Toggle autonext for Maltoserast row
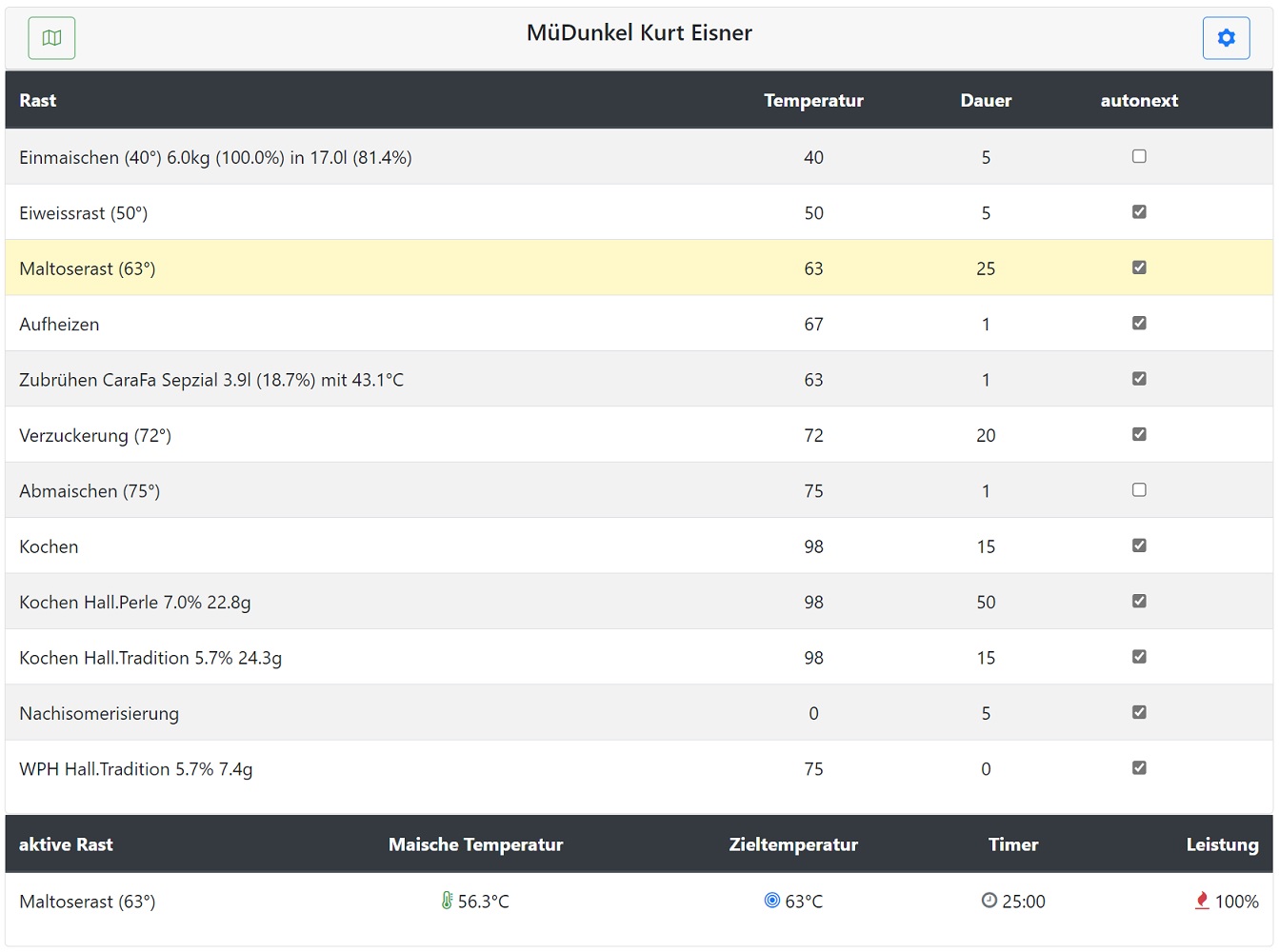This screenshot has width=1279, height=952. click(1139, 268)
